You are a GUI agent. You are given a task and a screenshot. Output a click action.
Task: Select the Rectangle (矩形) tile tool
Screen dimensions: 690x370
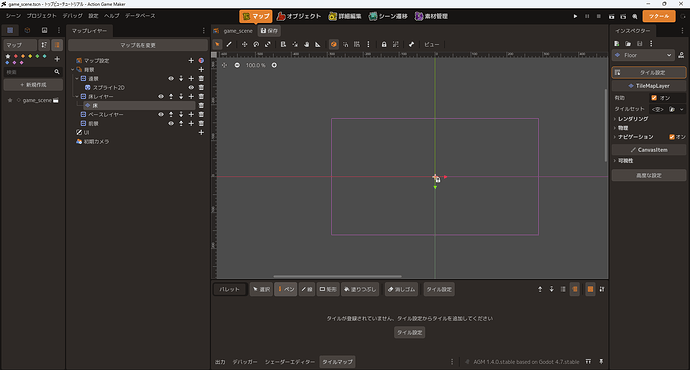[x=328, y=289]
